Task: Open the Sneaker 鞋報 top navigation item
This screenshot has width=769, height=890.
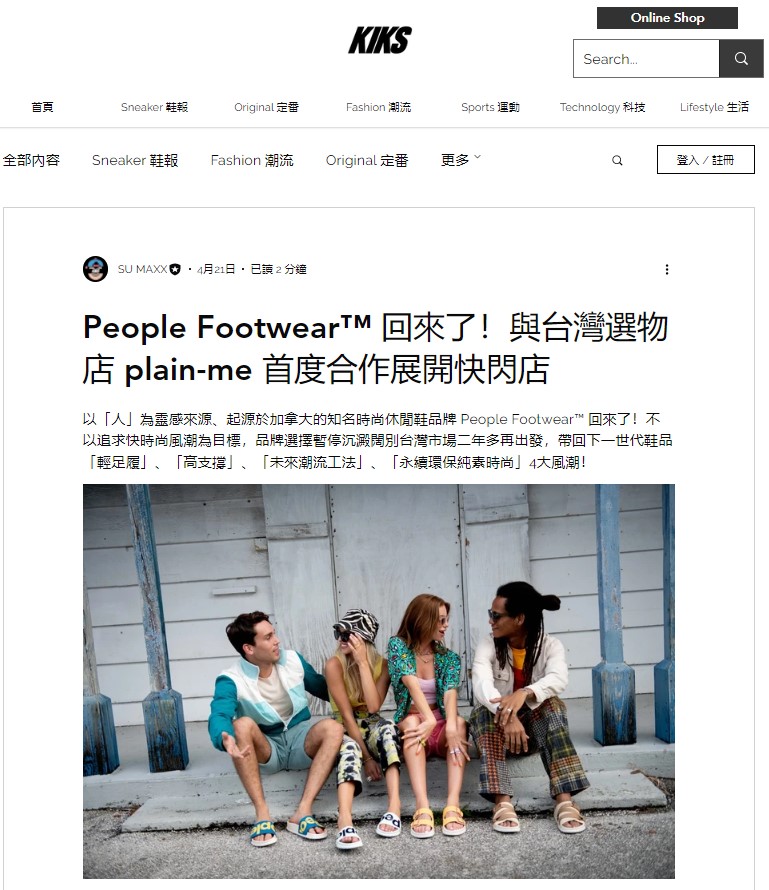Action: [154, 107]
